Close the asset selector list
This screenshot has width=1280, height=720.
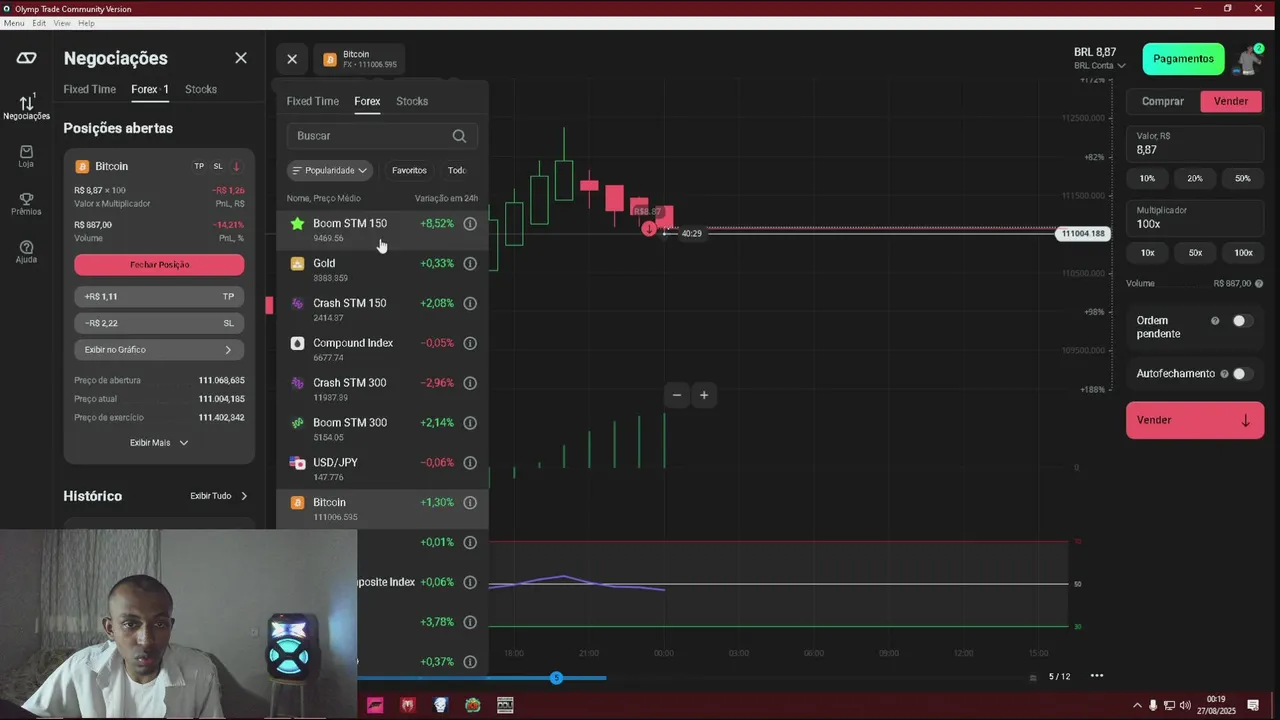coord(292,59)
